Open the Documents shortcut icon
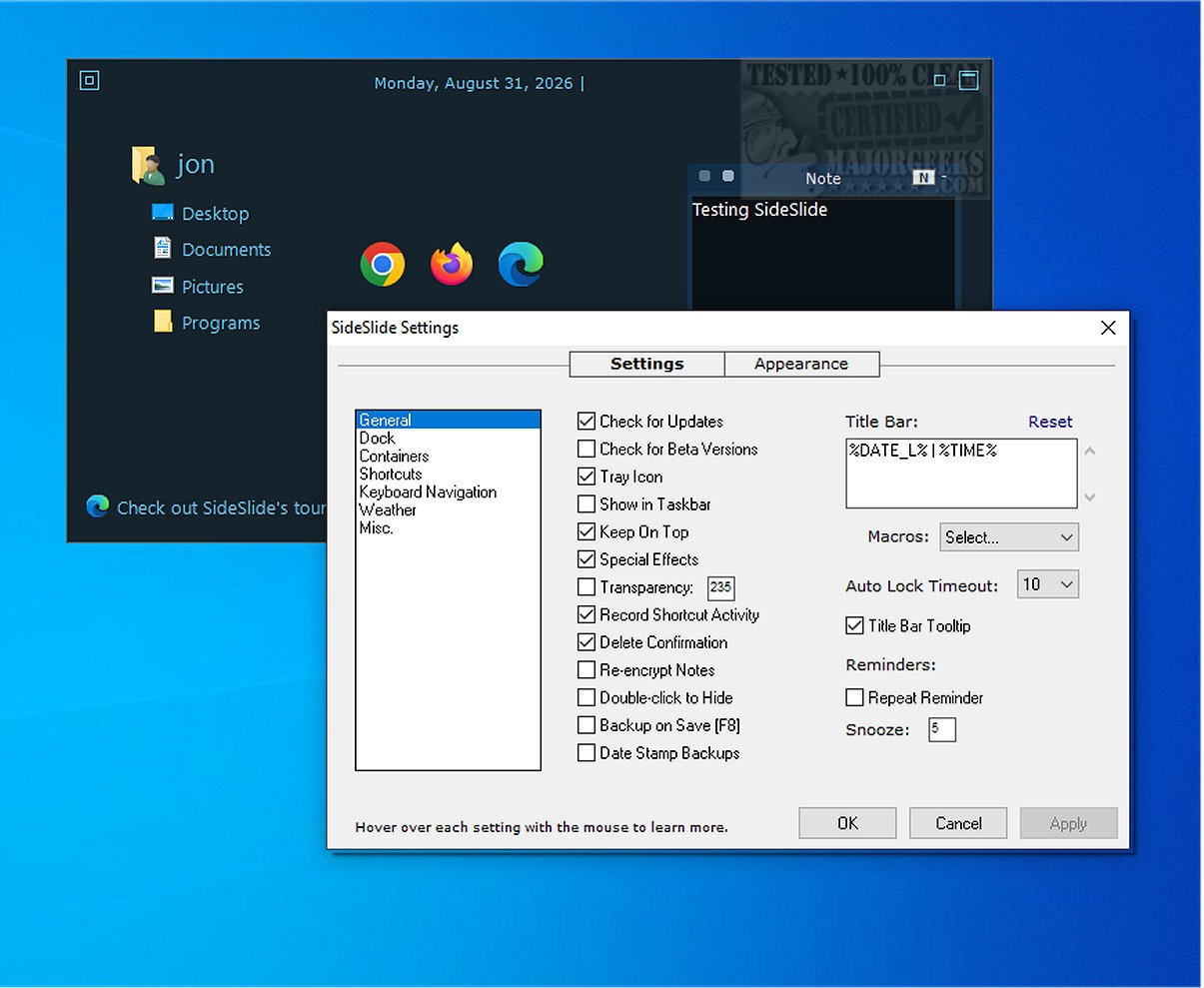The image size is (1204, 988). [x=162, y=248]
